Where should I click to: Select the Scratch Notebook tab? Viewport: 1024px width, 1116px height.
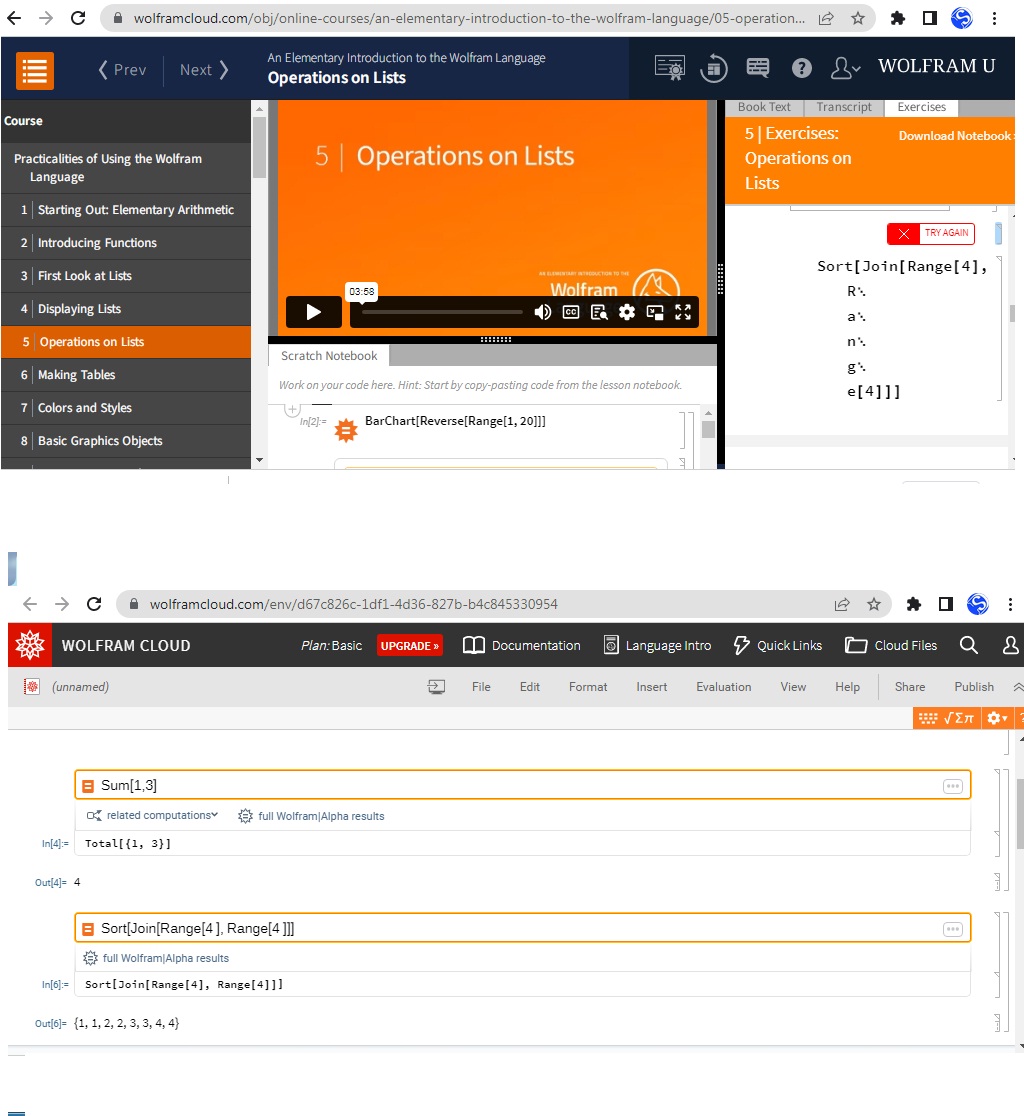click(x=329, y=356)
